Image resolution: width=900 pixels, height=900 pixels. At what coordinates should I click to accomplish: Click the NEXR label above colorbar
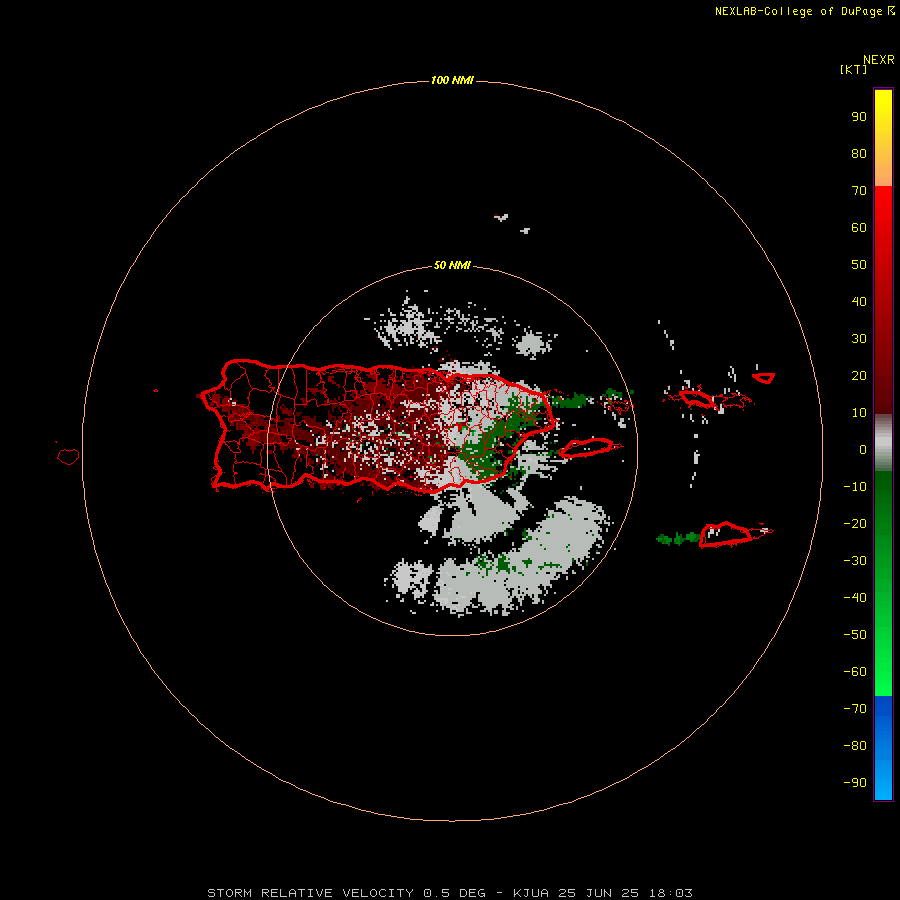[x=879, y=60]
